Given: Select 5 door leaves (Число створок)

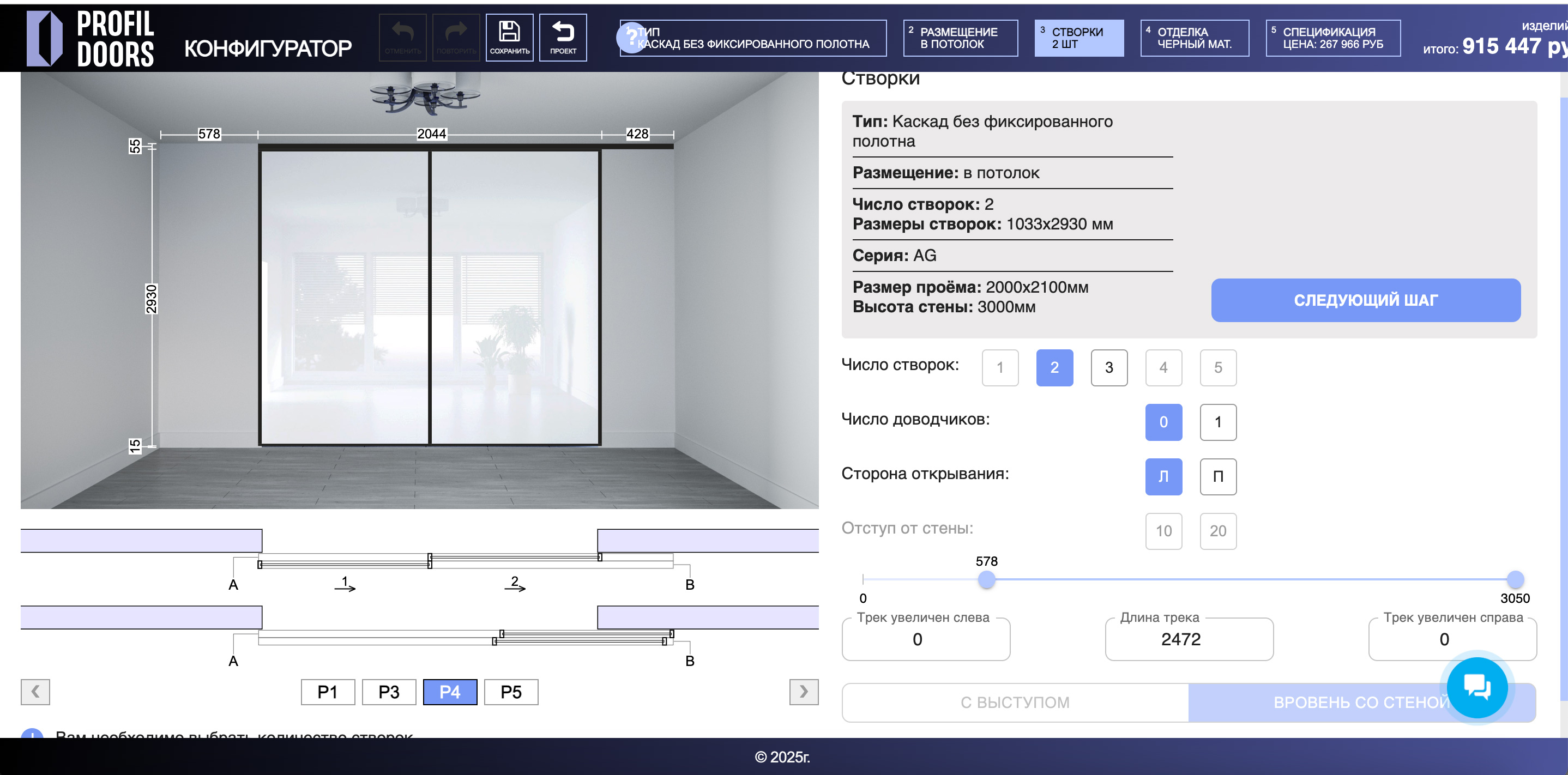Looking at the screenshot, I should click(x=1218, y=367).
